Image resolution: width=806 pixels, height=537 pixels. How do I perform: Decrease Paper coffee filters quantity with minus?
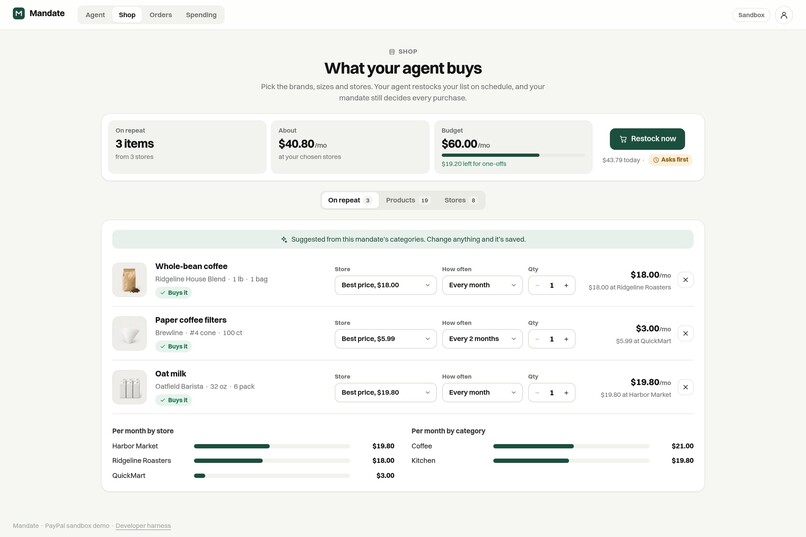coord(537,339)
